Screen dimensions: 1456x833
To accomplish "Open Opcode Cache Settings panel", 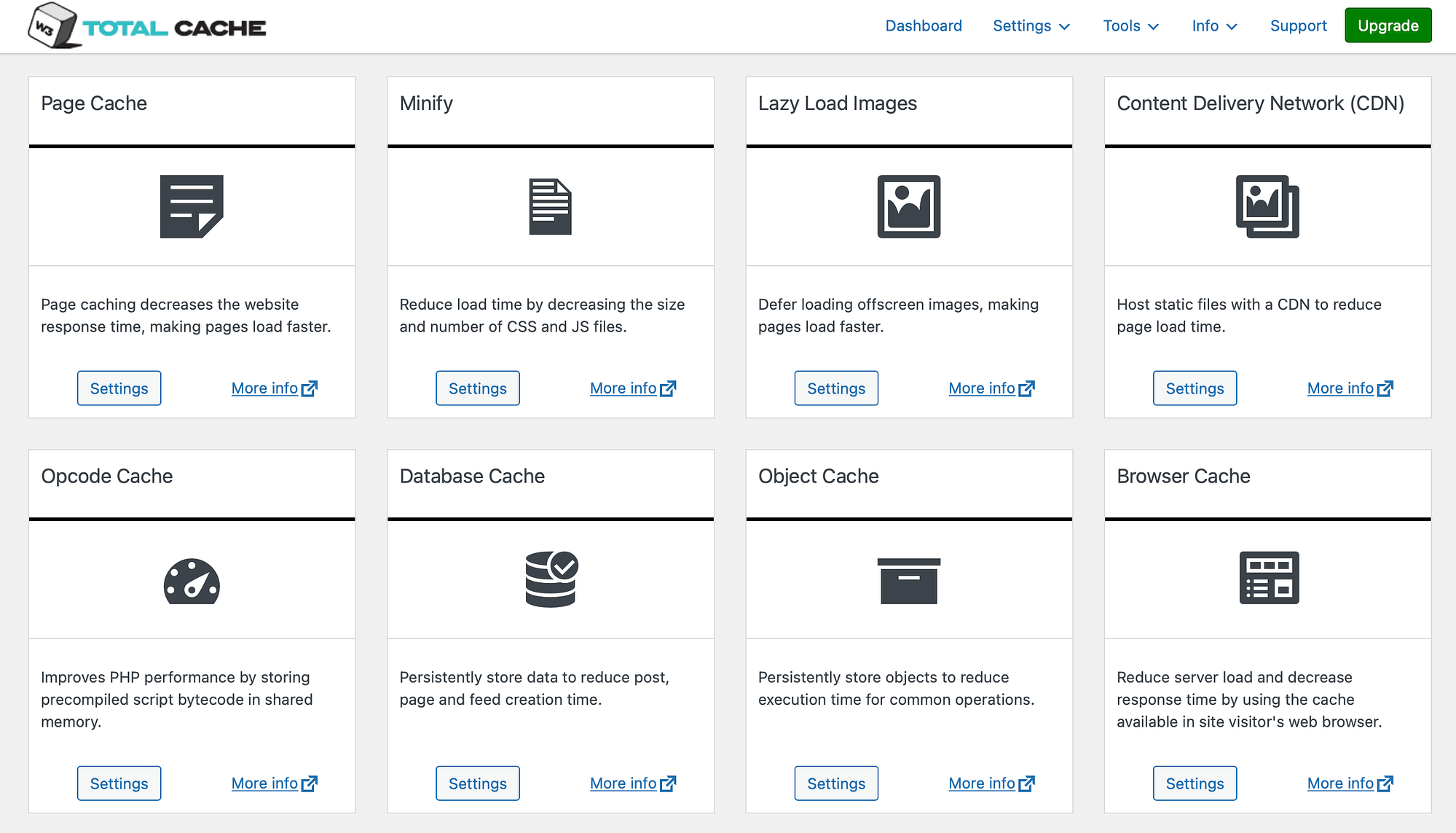I will click(119, 783).
